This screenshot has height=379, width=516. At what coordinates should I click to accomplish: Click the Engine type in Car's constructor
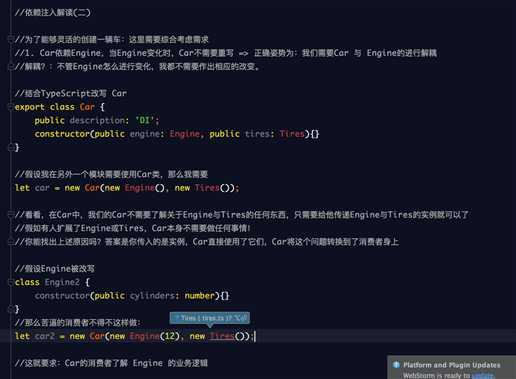(x=185, y=134)
